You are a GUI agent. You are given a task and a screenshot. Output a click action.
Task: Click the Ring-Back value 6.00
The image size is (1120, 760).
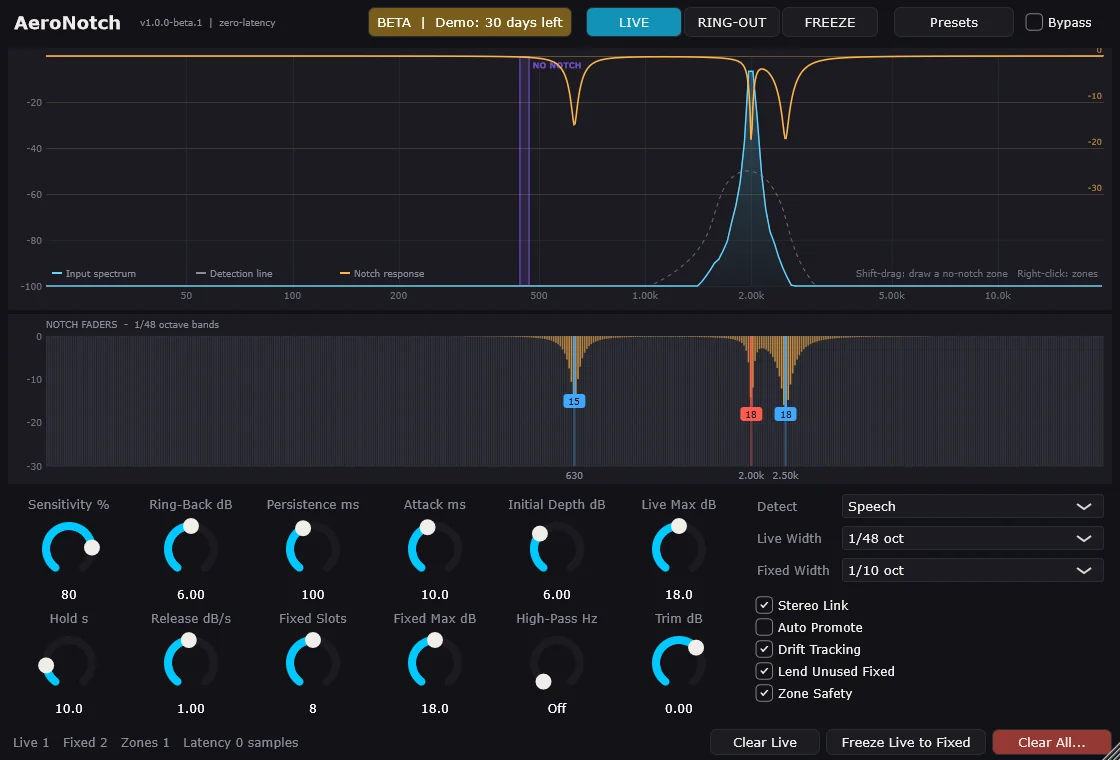tap(191, 594)
